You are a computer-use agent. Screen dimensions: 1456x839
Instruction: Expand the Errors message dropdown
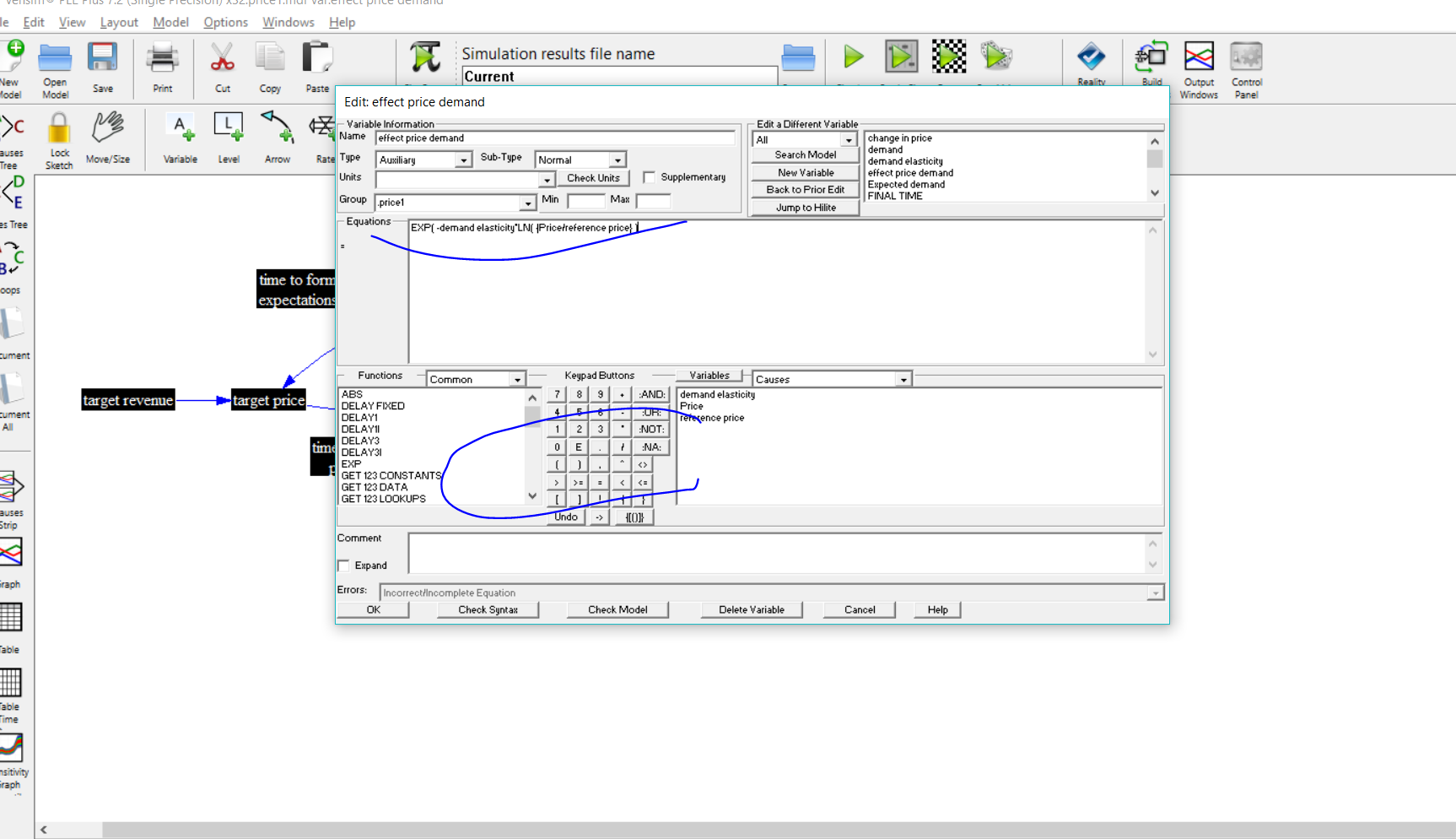tap(1155, 593)
